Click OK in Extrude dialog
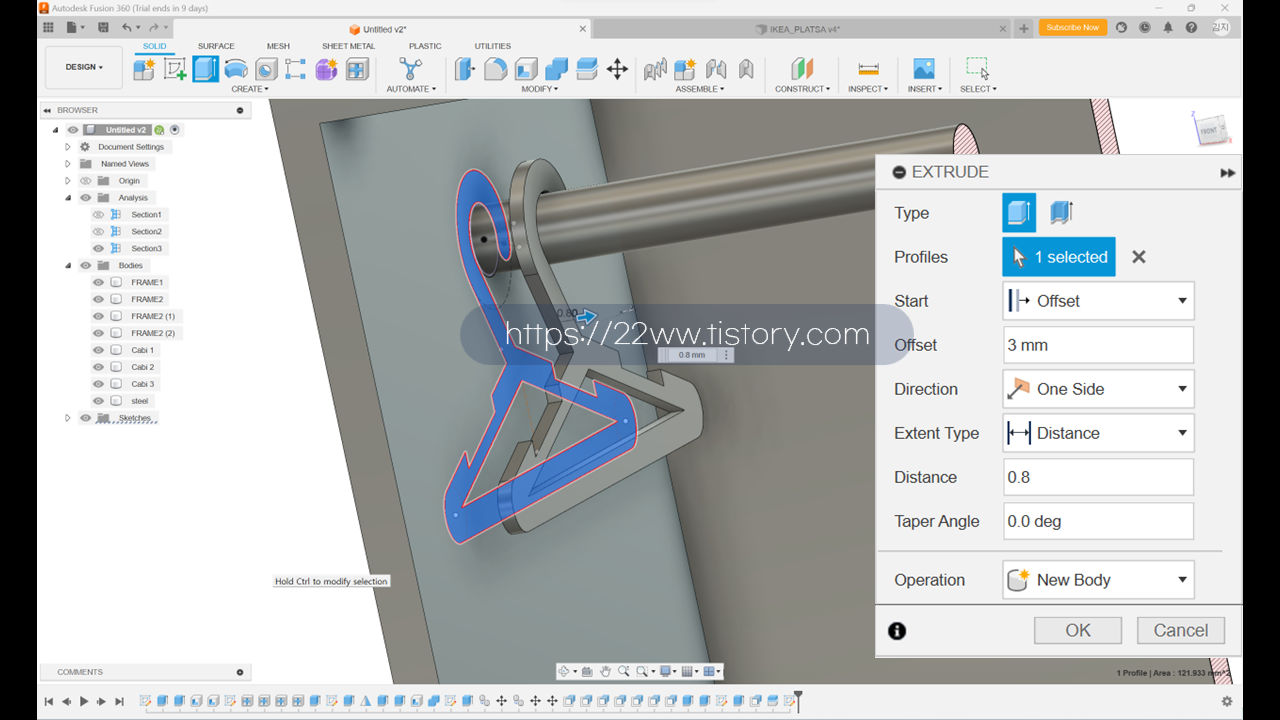The width and height of the screenshot is (1280, 720). pos(1078,630)
